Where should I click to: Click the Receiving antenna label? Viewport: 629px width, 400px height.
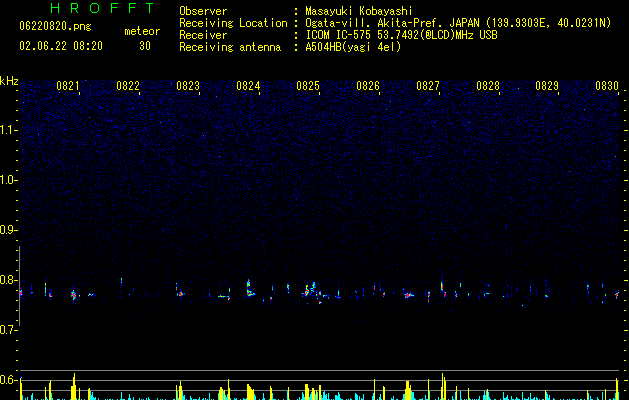point(230,47)
